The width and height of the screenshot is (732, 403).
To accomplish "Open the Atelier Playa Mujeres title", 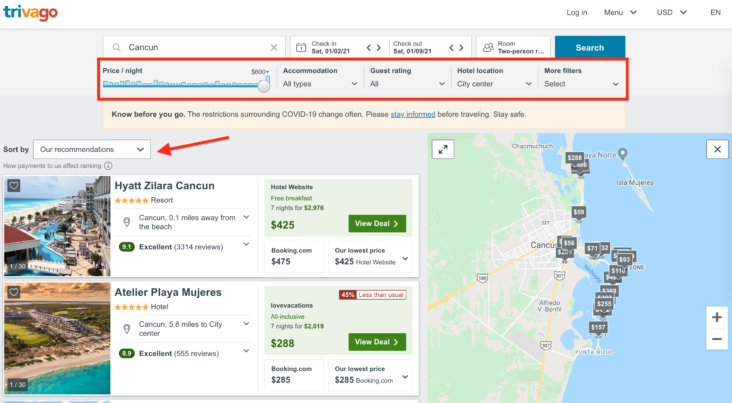I will (168, 292).
